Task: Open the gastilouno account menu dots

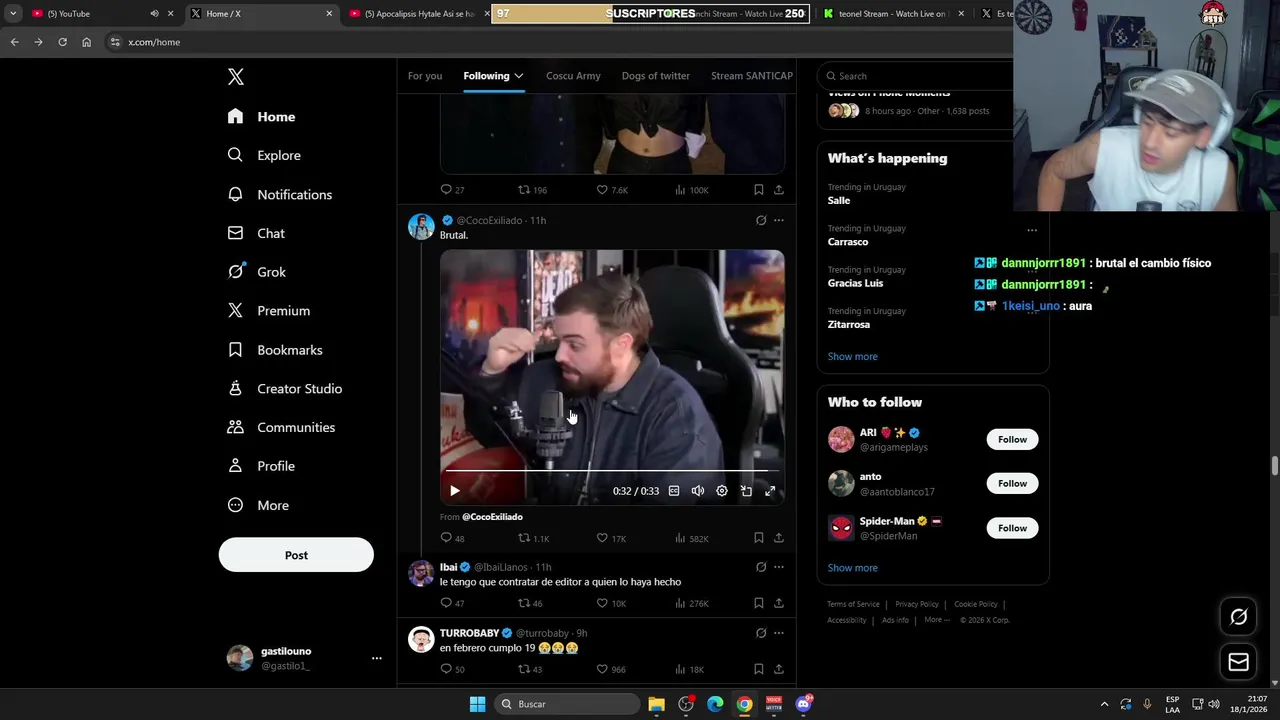Action: coord(376,658)
